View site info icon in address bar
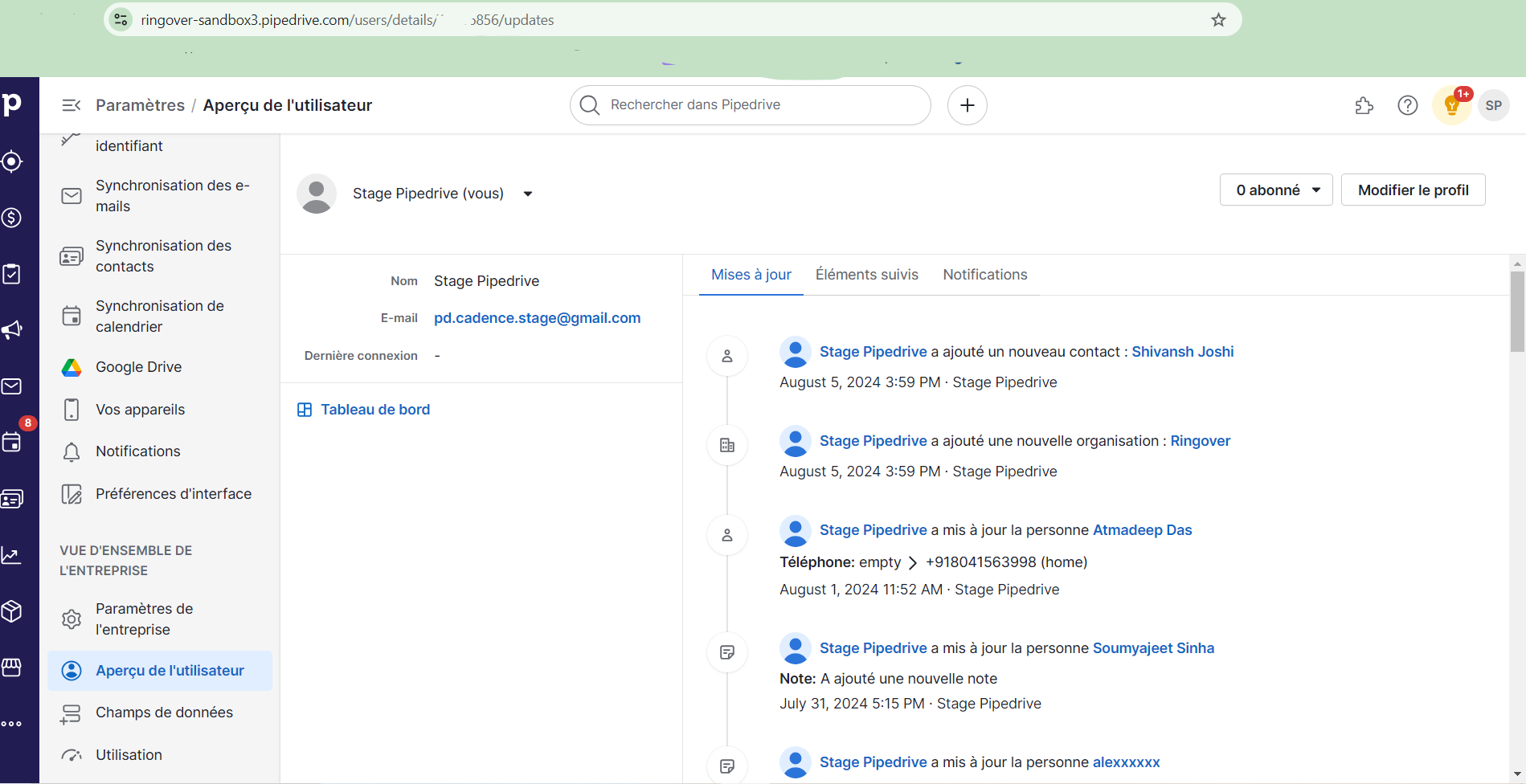 click(x=121, y=20)
